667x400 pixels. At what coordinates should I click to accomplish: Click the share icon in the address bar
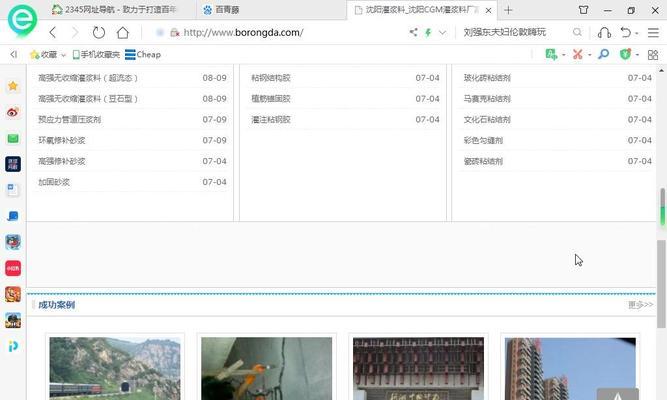(x=413, y=33)
